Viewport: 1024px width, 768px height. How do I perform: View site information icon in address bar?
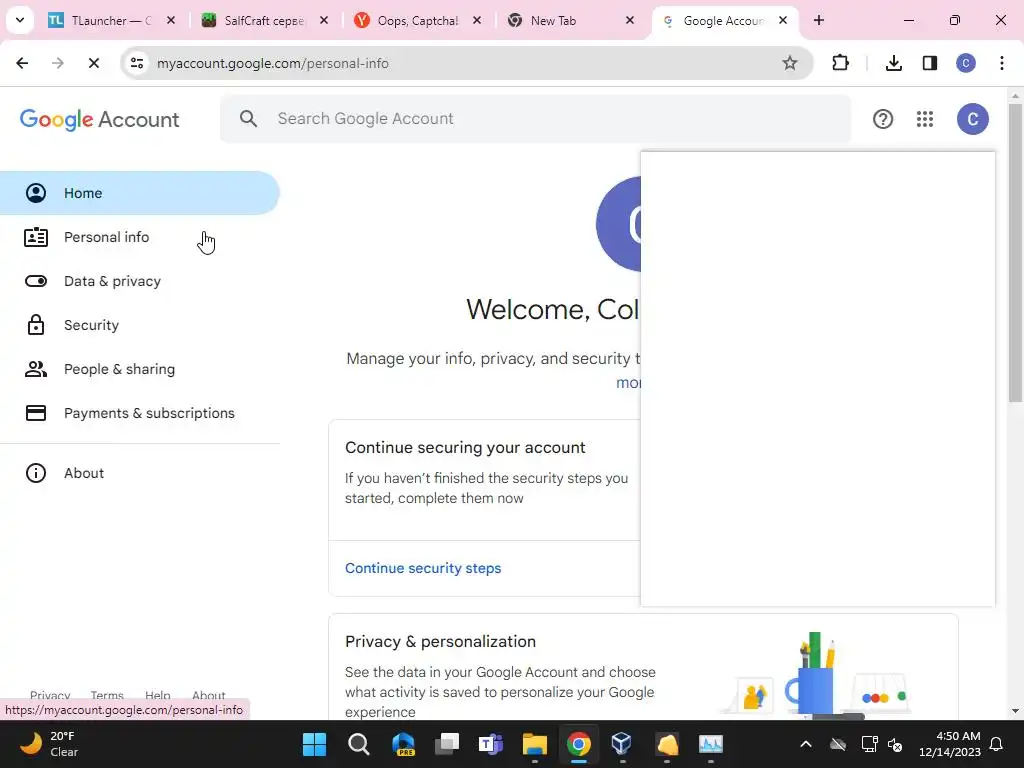click(x=137, y=63)
